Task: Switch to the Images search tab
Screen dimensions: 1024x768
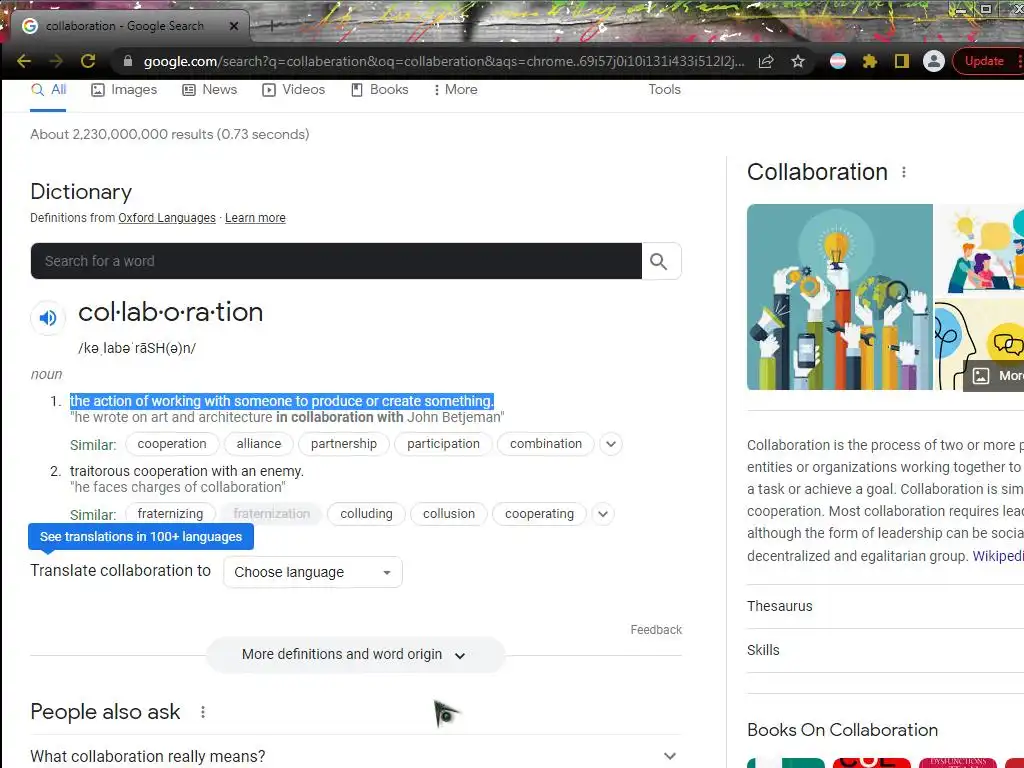Action: coord(124,90)
